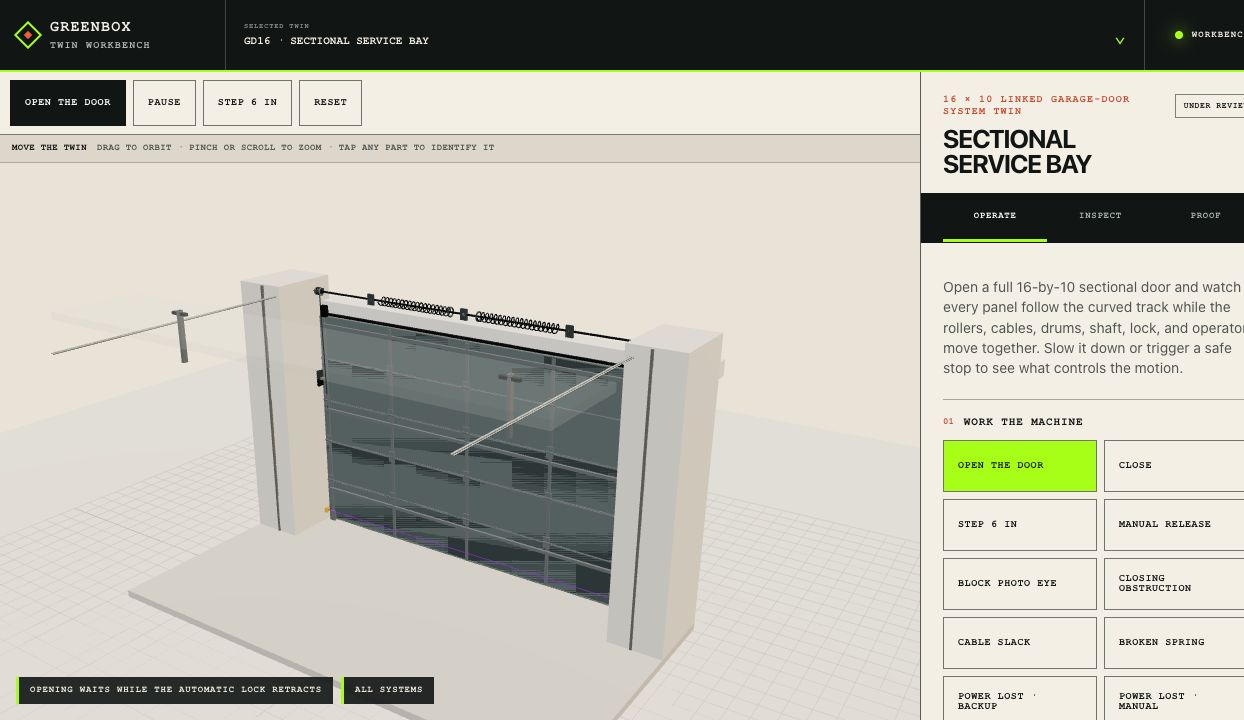Click the opening waits lock status message
The width and height of the screenshot is (1244, 720).
pyautogui.click(x=175, y=690)
